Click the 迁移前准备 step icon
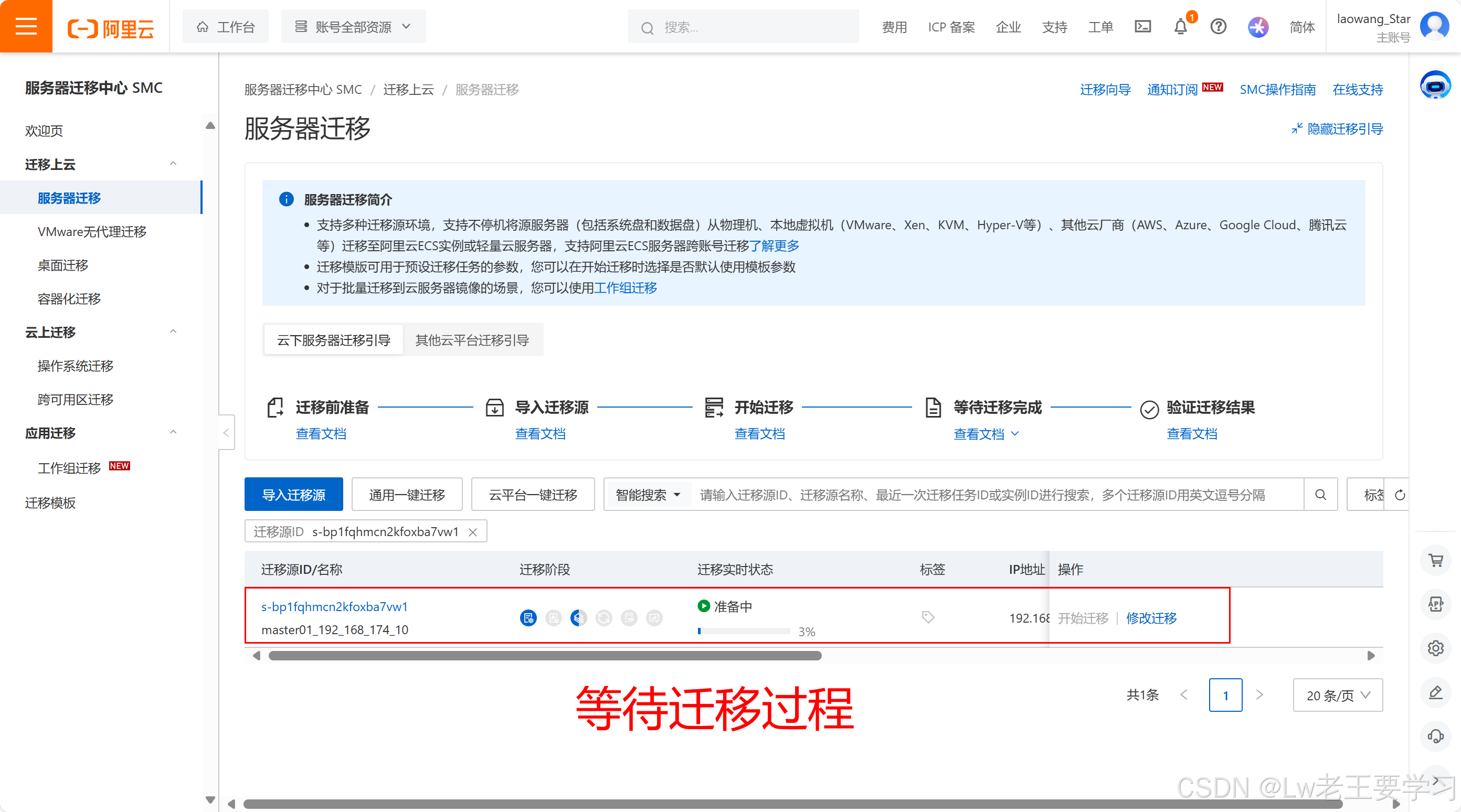1461x812 pixels. [x=275, y=408]
